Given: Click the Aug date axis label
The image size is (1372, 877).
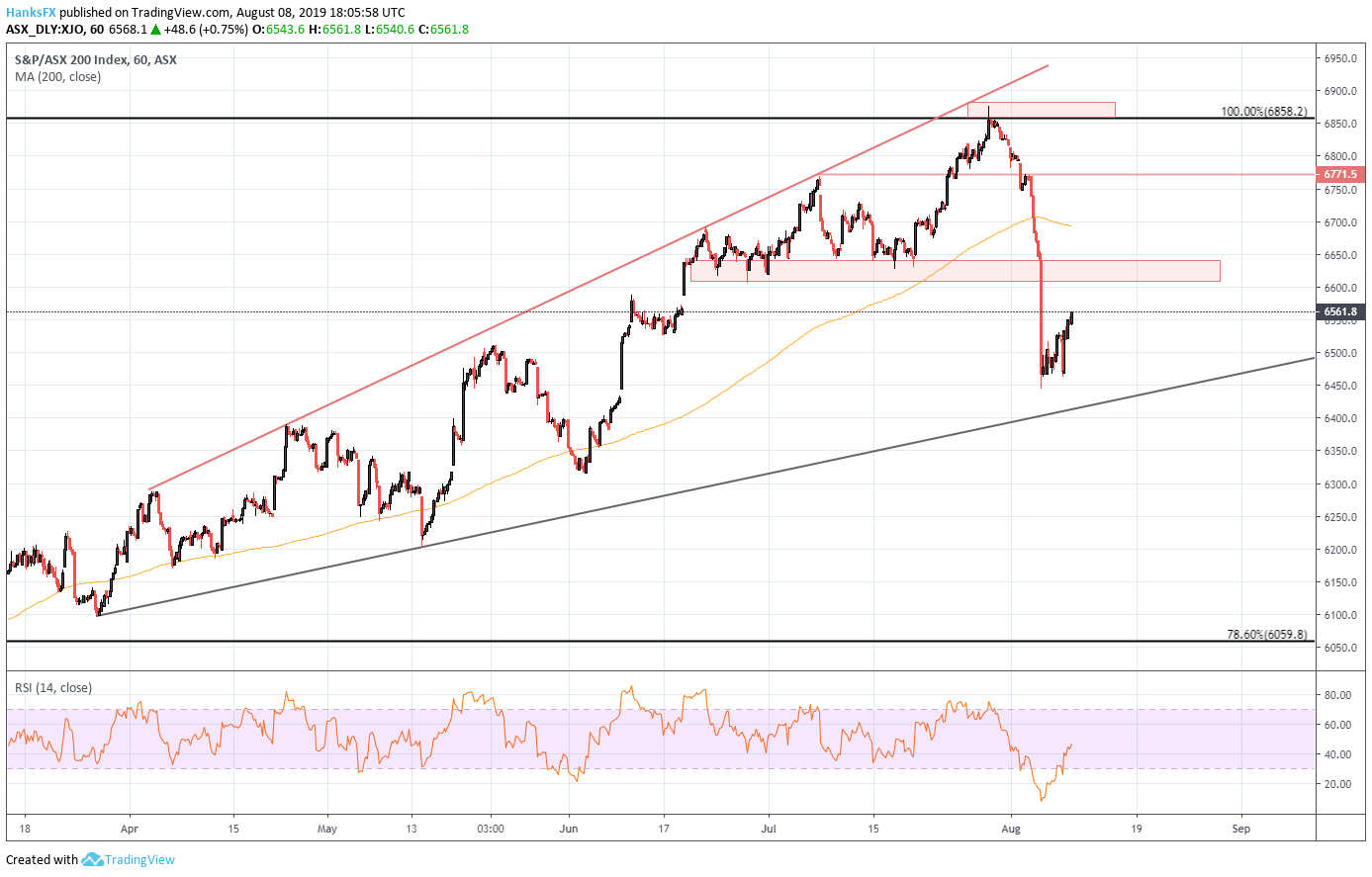Looking at the screenshot, I should tap(1010, 829).
